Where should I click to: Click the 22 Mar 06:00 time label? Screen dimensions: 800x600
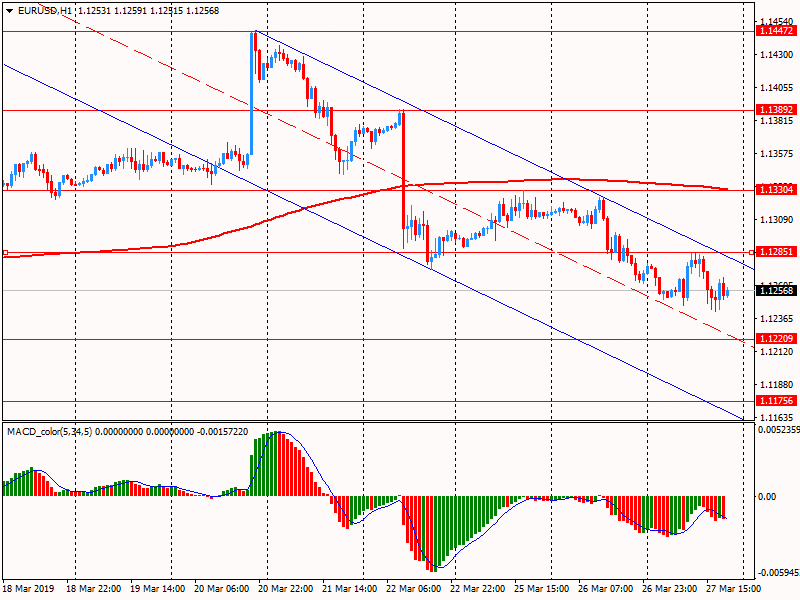point(414,589)
